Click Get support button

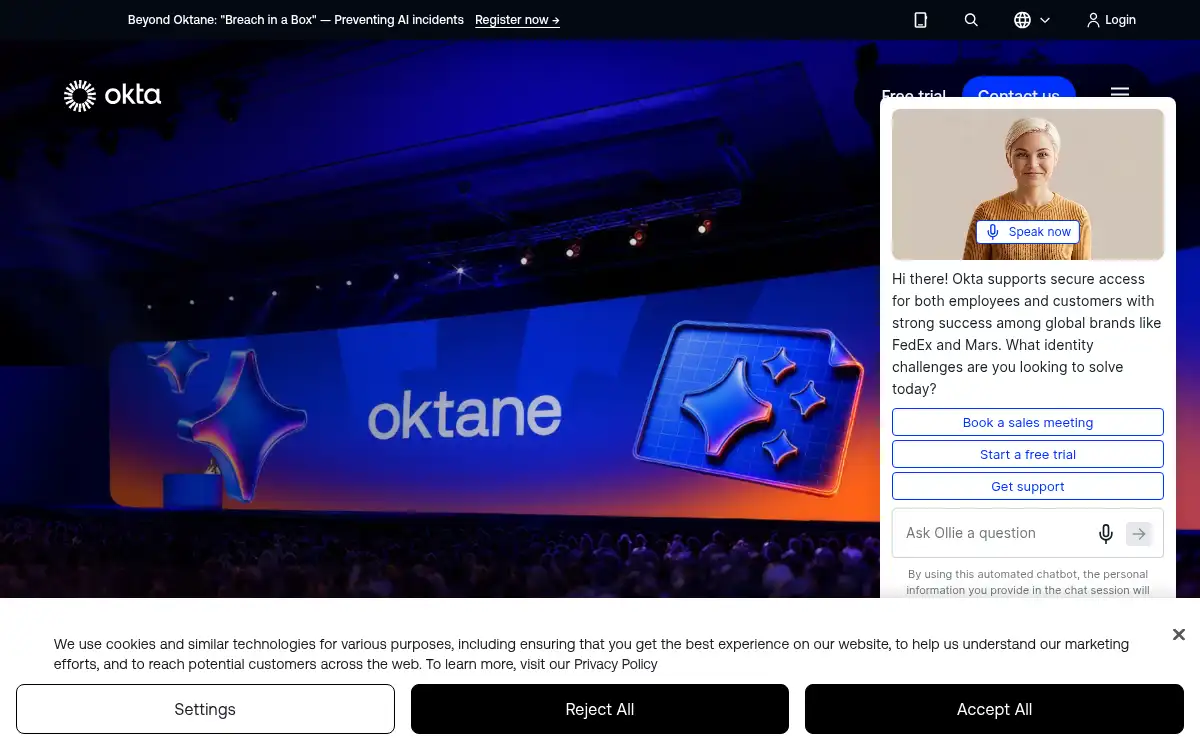tap(1028, 486)
